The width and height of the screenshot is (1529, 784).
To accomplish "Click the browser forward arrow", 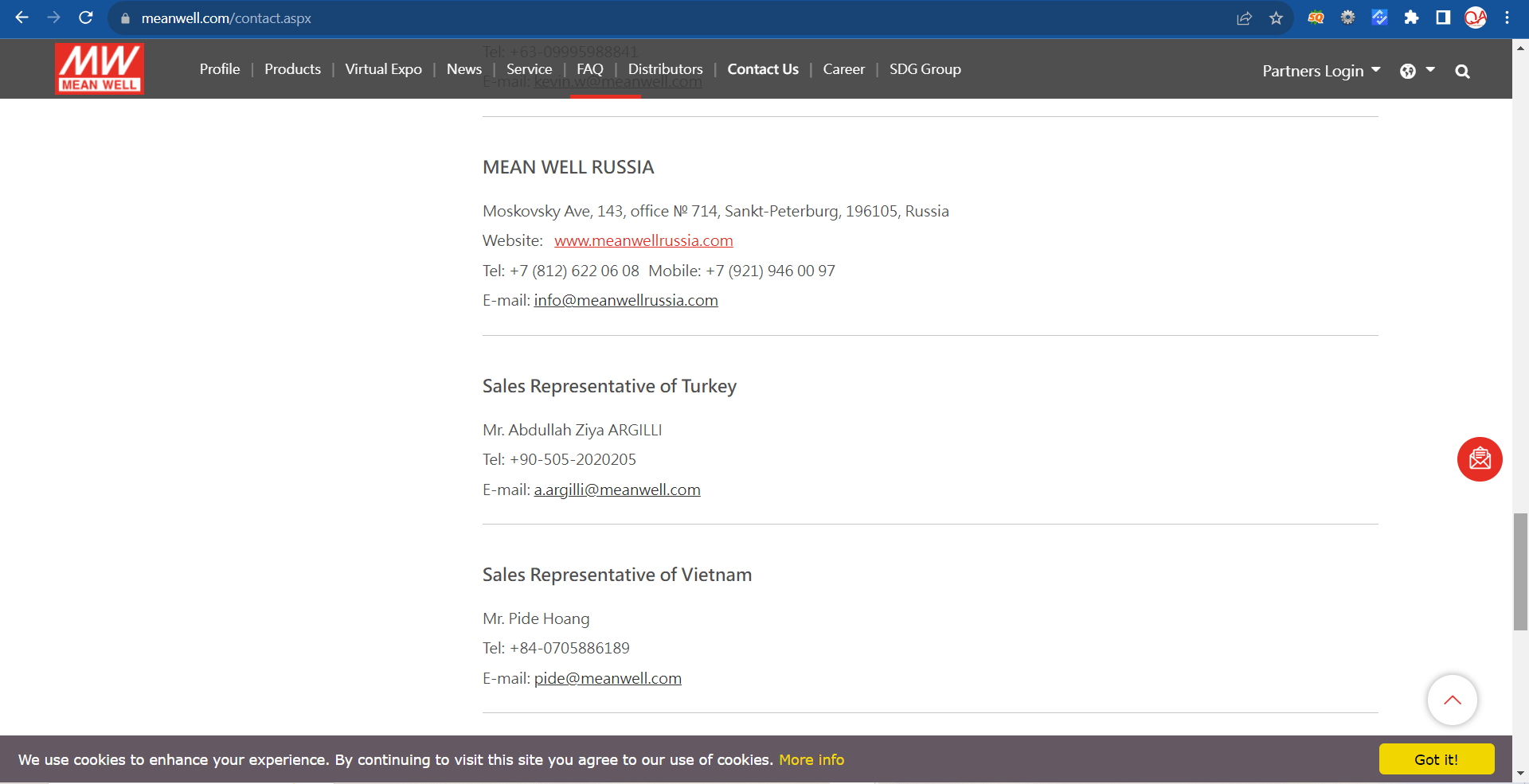I will click(x=53, y=18).
